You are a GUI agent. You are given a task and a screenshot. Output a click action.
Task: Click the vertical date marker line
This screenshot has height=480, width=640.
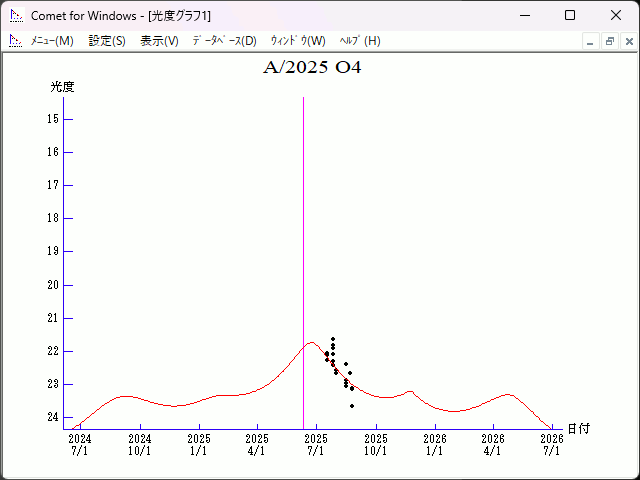click(x=304, y=250)
